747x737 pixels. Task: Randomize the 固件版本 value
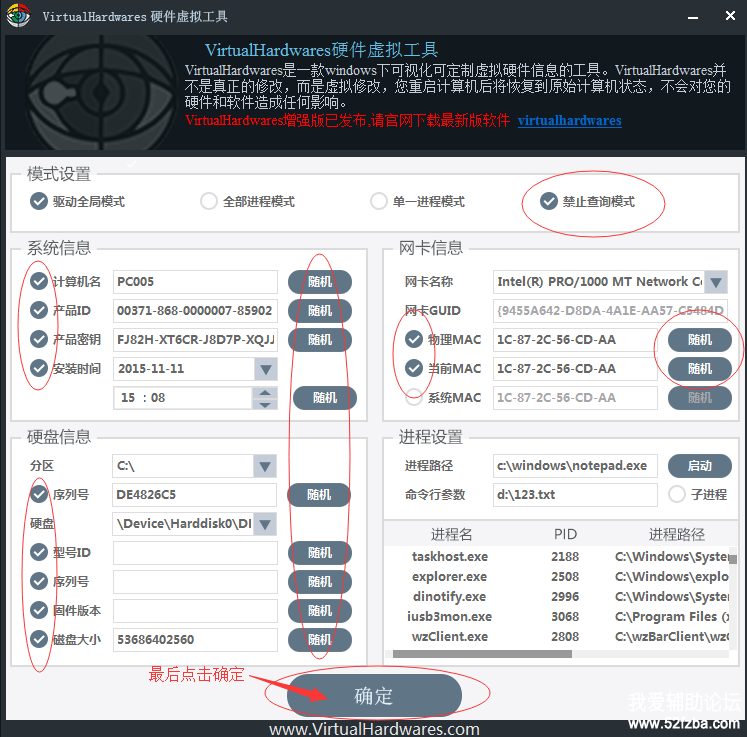[x=320, y=610]
